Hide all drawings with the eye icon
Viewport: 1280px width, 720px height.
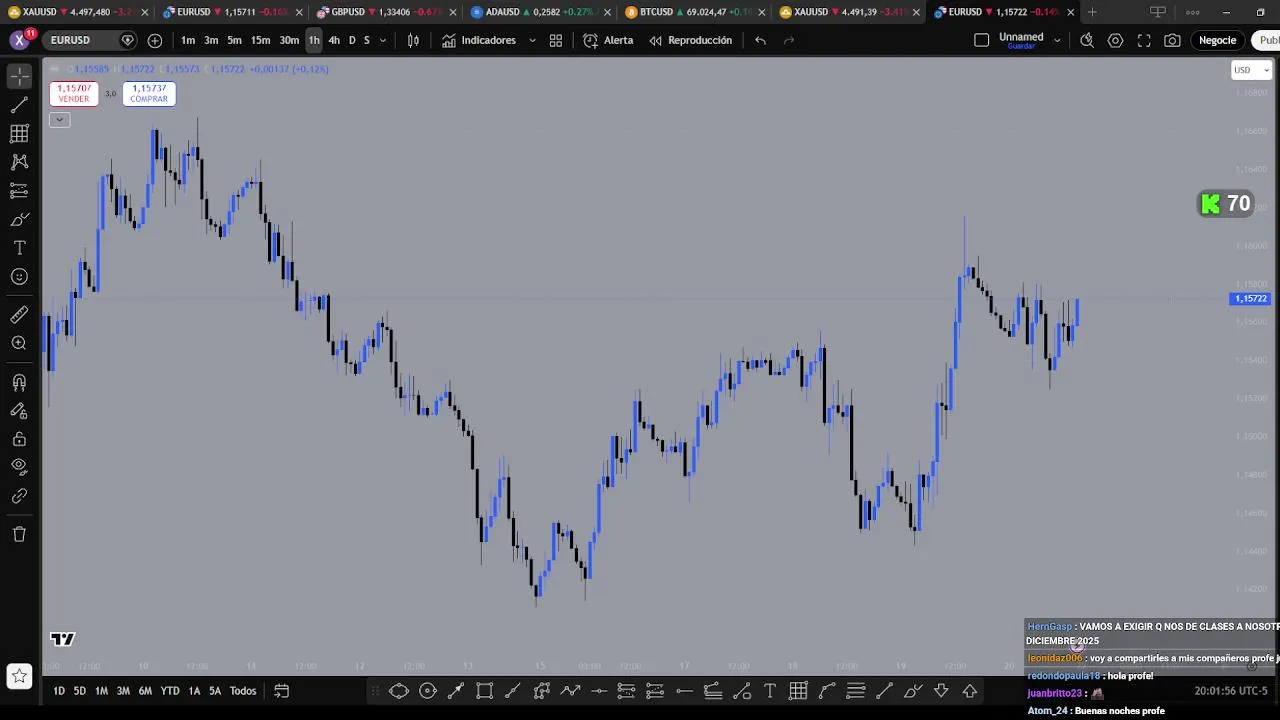pos(19,466)
